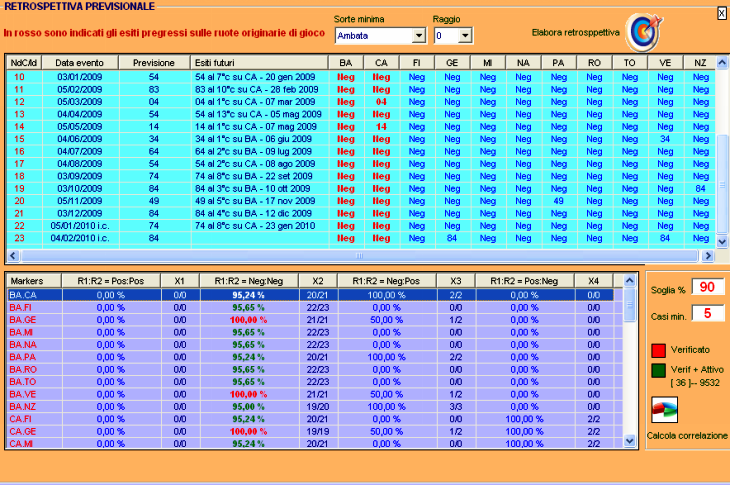Click 19/20 in the BA.NZ row
730x485 pixels.
coord(318,406)
